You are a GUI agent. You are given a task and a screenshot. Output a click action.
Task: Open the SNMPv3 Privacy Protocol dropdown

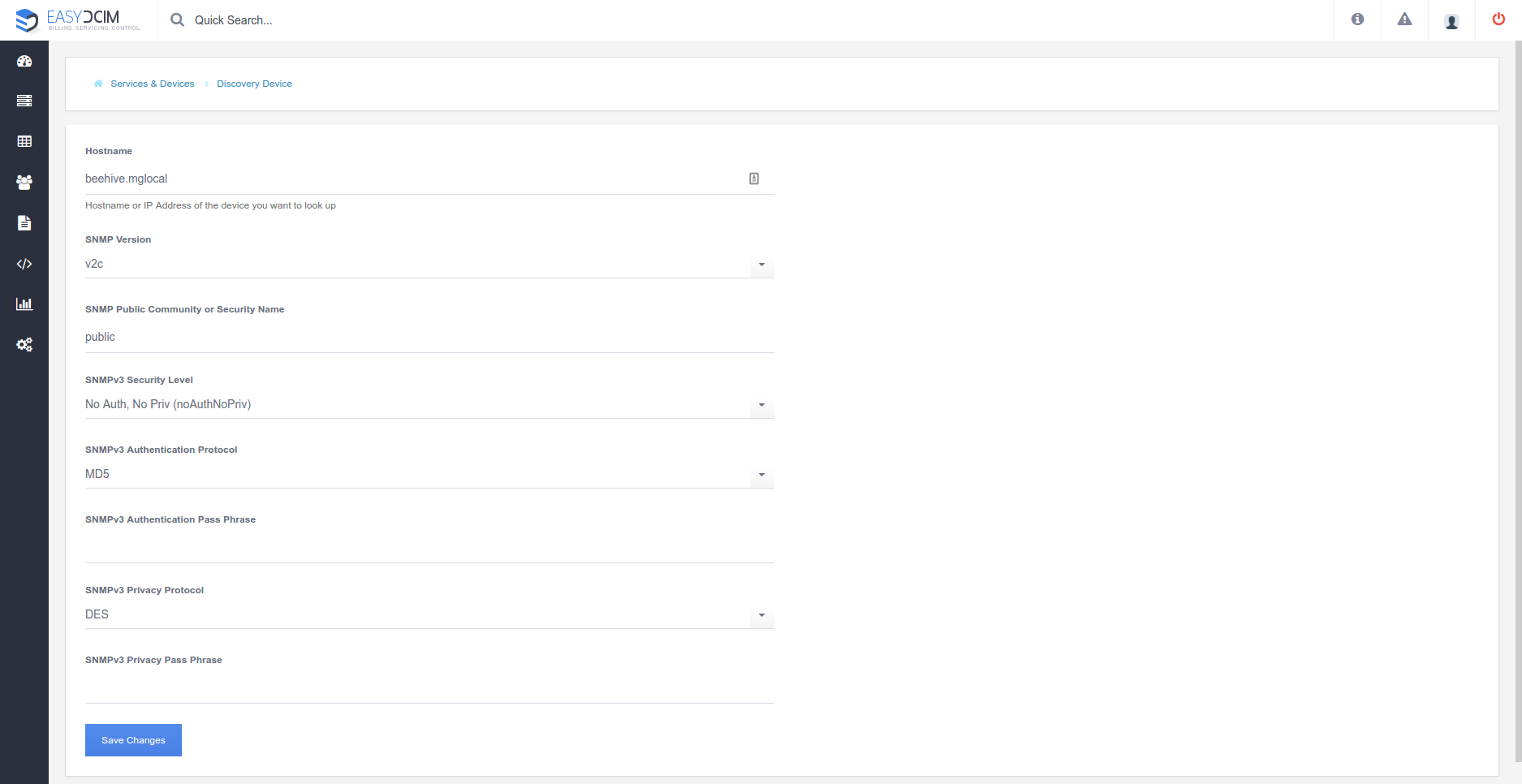tap(429, 615)
